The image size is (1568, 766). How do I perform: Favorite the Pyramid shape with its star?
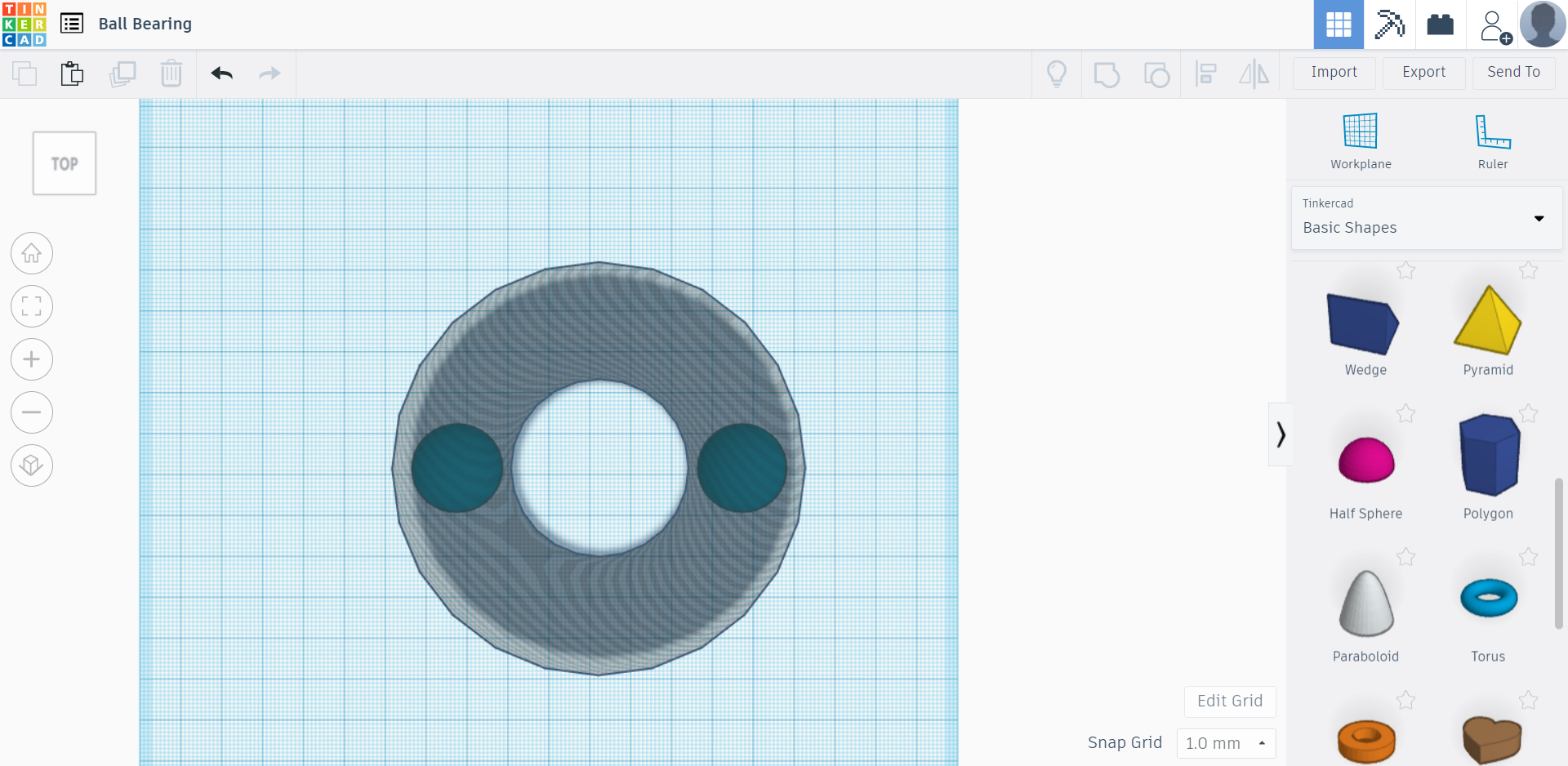pos(1528,270)
